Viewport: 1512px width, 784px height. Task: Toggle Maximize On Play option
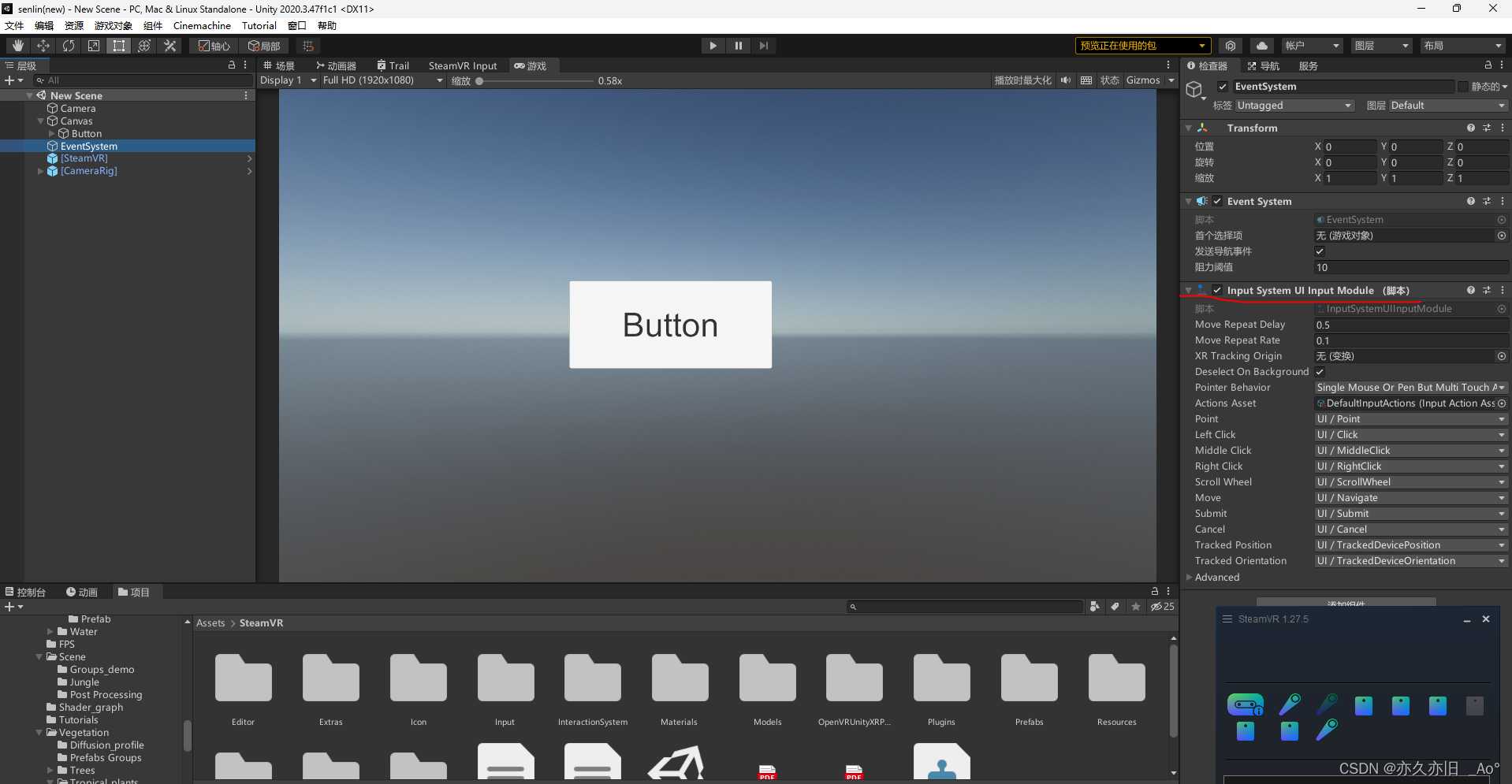pyautogui.click(x=1022, y=80)
